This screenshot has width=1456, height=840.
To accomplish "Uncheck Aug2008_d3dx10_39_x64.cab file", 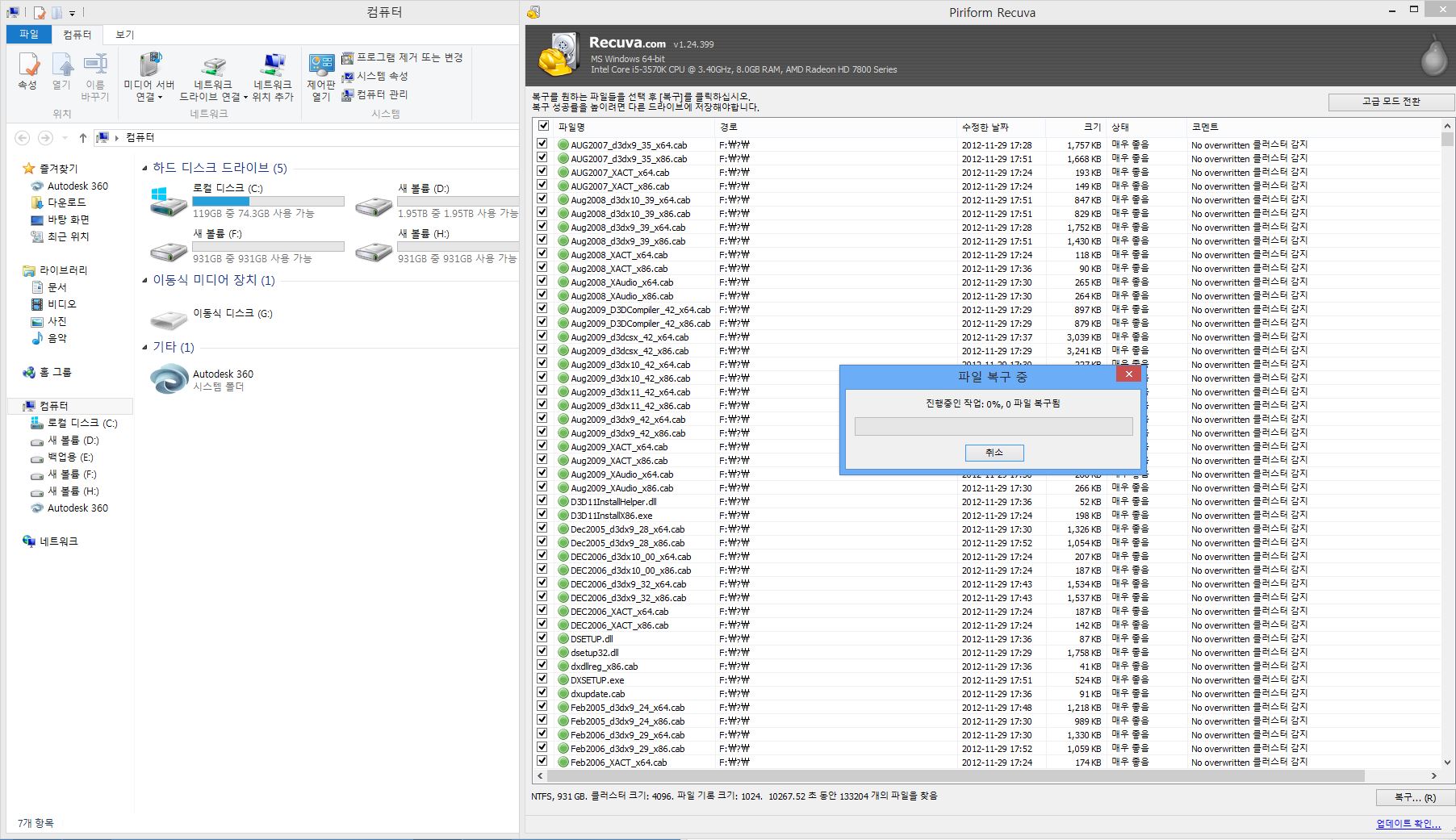I will pos(542,199).
